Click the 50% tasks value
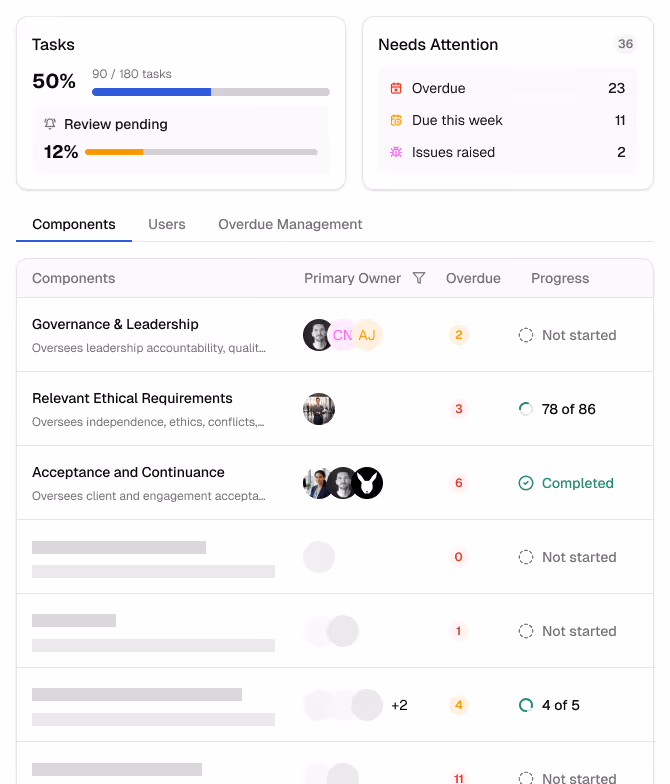Screen dimensions: 670x784 coord(54,81)
